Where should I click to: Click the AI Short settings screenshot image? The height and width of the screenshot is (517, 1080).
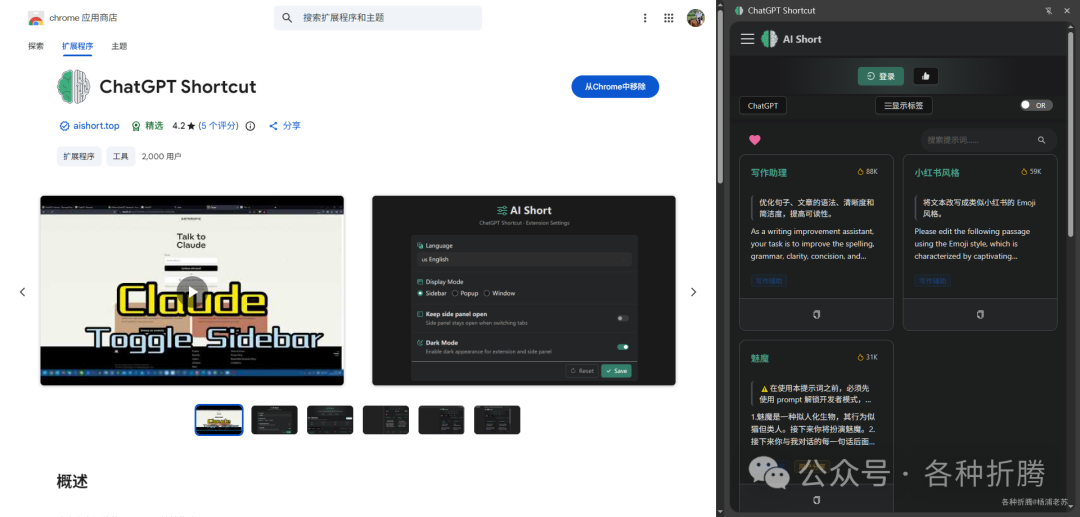tap(523, 291)
